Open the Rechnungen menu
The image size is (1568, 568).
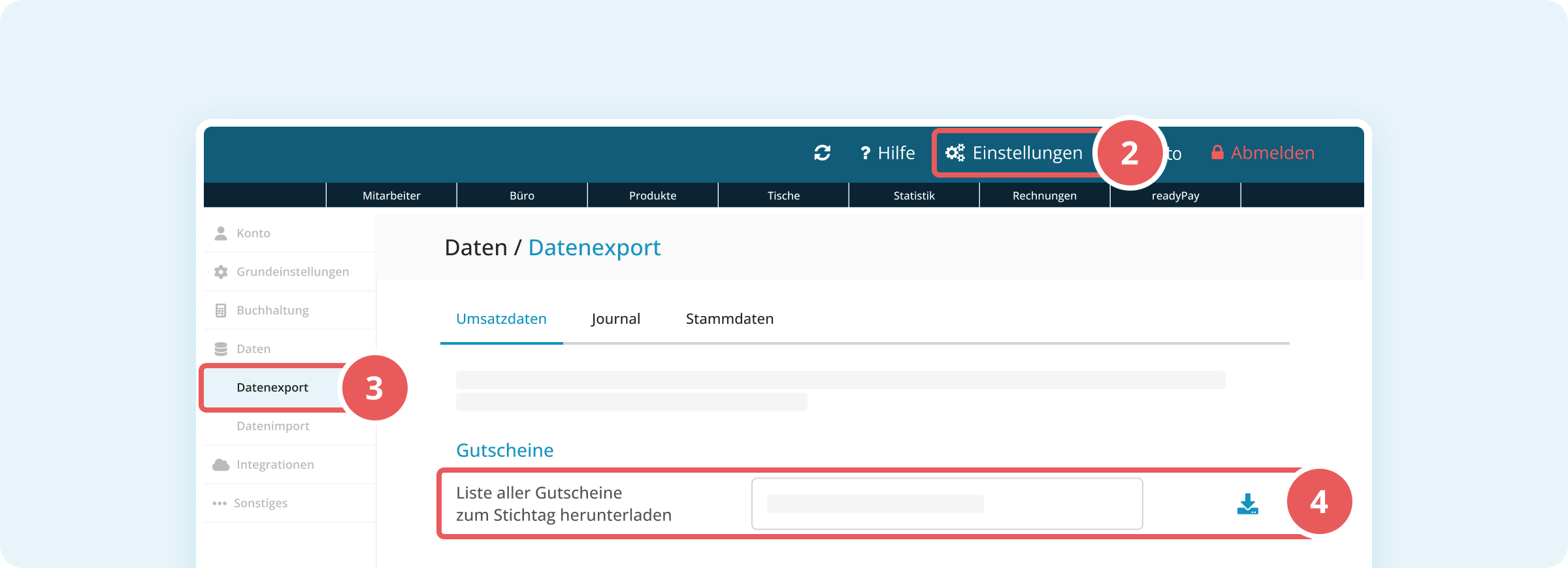[x=1045, y=195]
